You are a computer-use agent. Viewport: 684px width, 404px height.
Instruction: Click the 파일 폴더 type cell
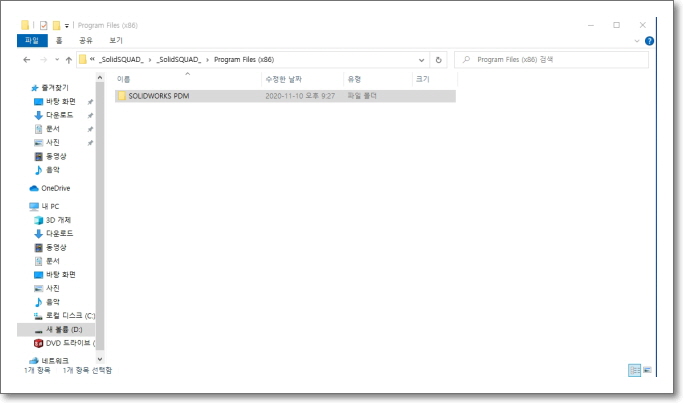pyautogui.click(x=362, y=96)
